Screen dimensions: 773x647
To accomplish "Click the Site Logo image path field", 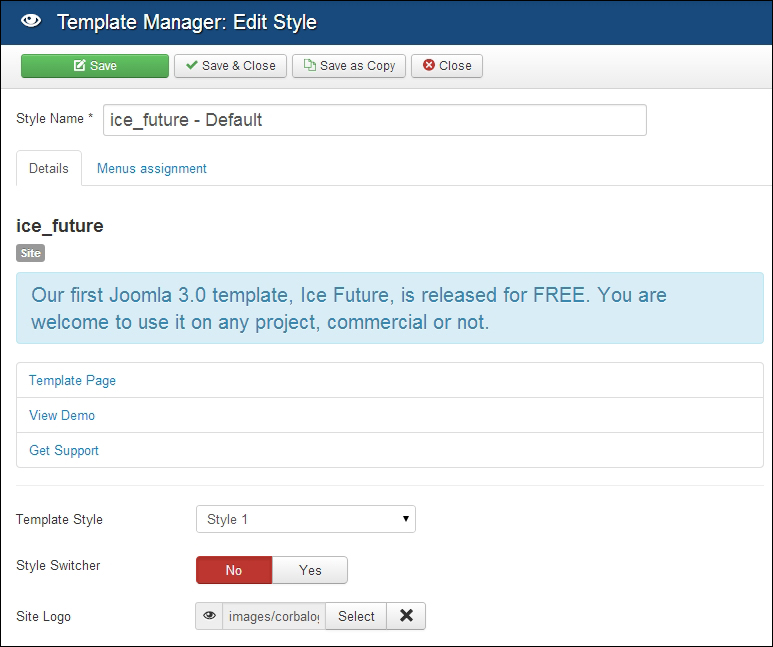I will click(273, 616).
